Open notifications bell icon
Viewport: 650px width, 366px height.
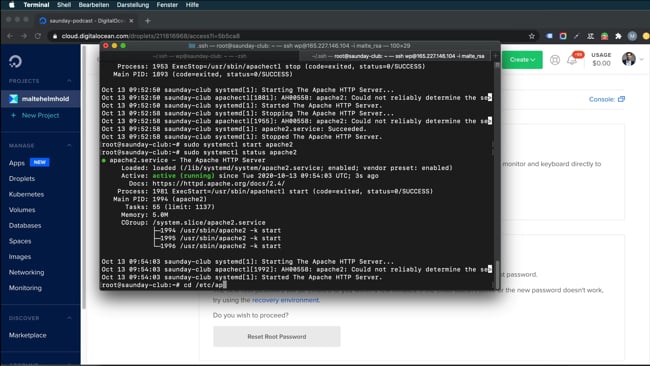click(x=572, y=61)
